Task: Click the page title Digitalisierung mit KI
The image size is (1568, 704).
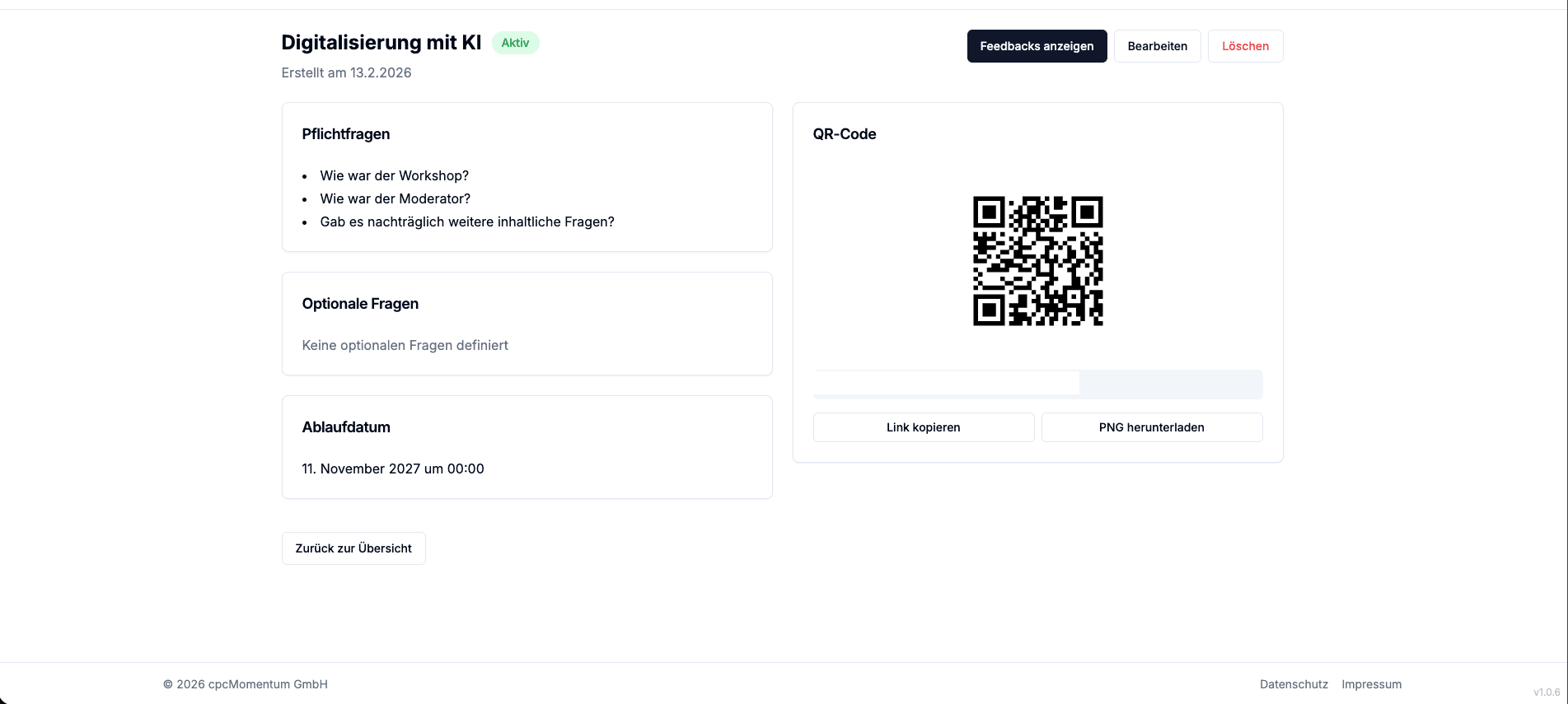Action: coord(381,42)
